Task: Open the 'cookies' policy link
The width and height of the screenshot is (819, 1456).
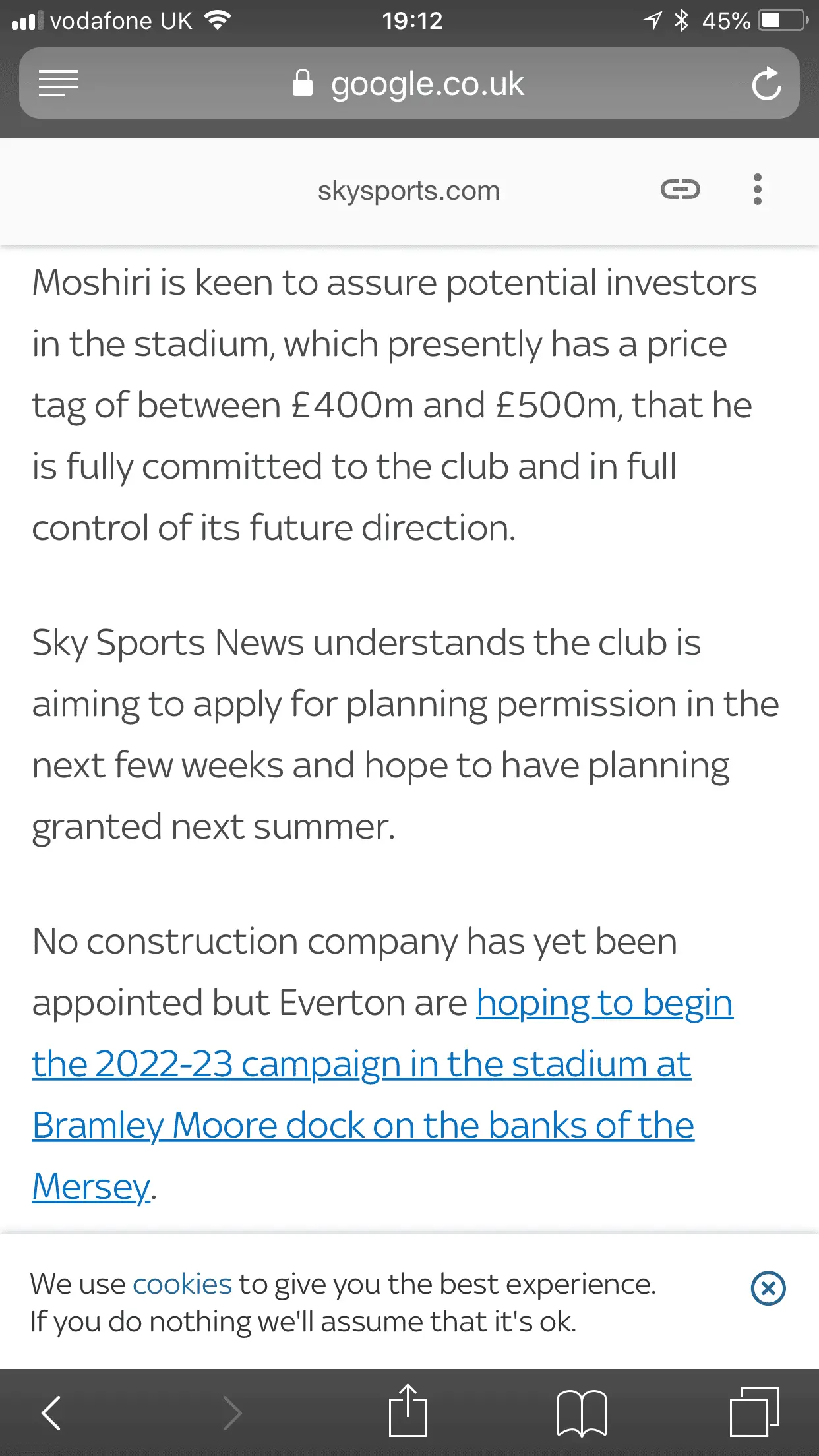Action: pyautogui.click(x=183, y=1284)
